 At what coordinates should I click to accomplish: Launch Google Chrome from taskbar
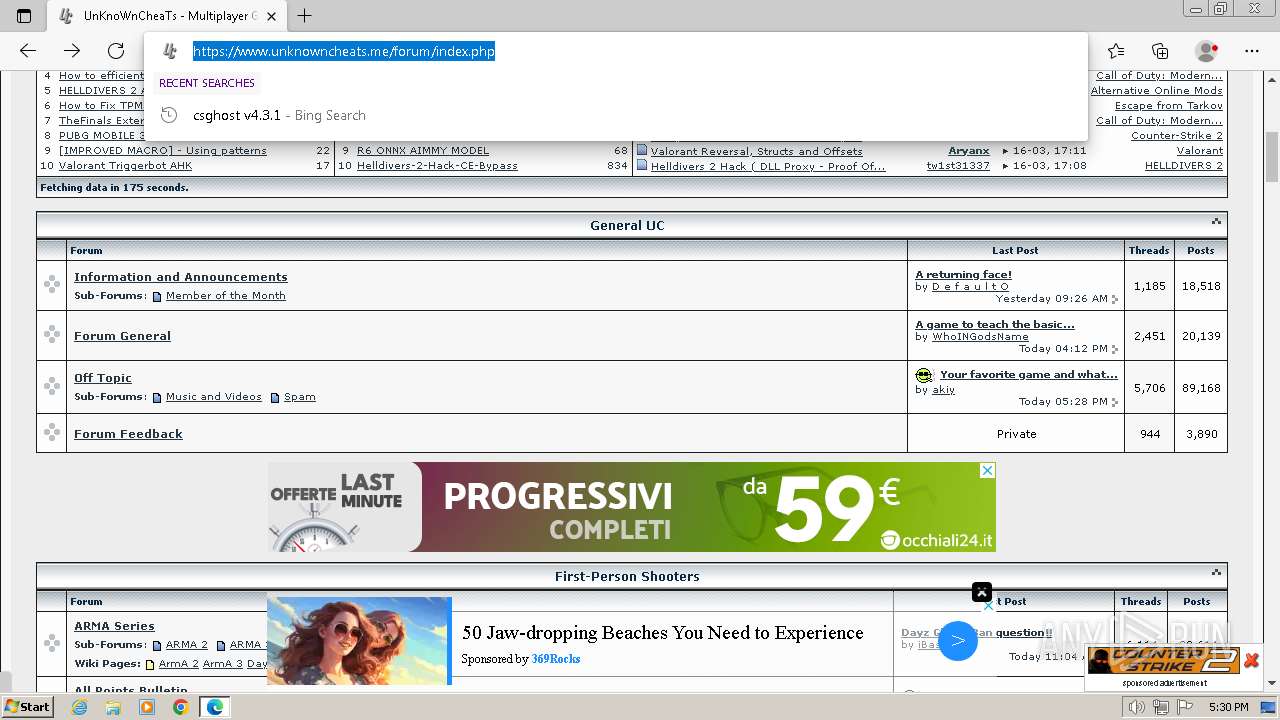pos(180,707)
